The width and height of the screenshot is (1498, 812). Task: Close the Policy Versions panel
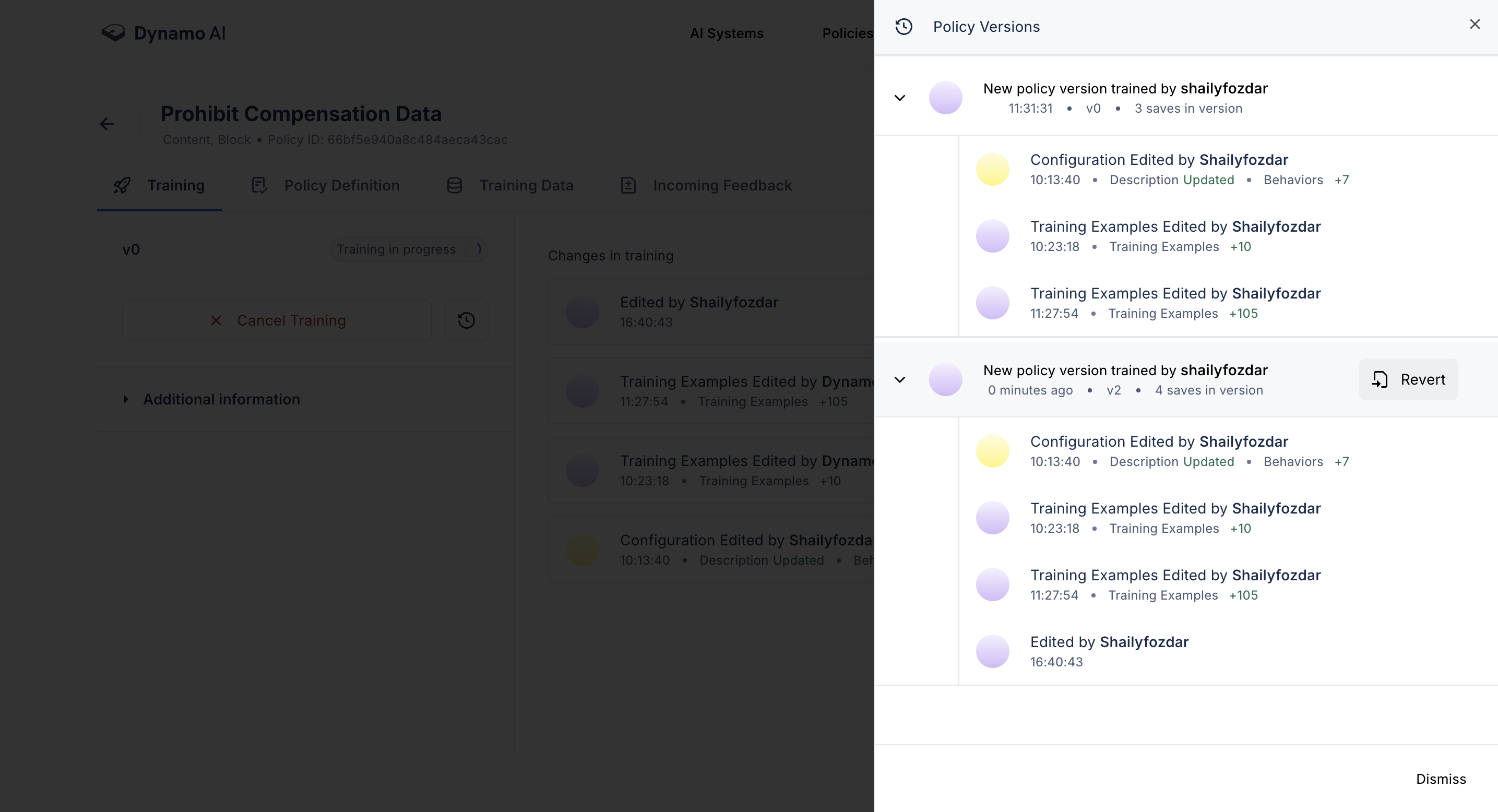point(1475,25)
